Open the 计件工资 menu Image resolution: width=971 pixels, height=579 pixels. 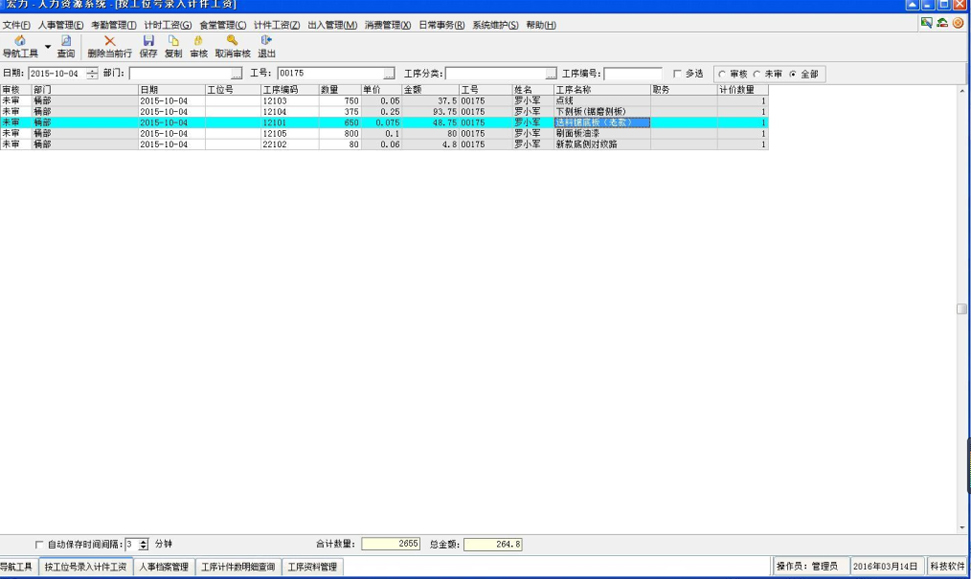[276, 25]
